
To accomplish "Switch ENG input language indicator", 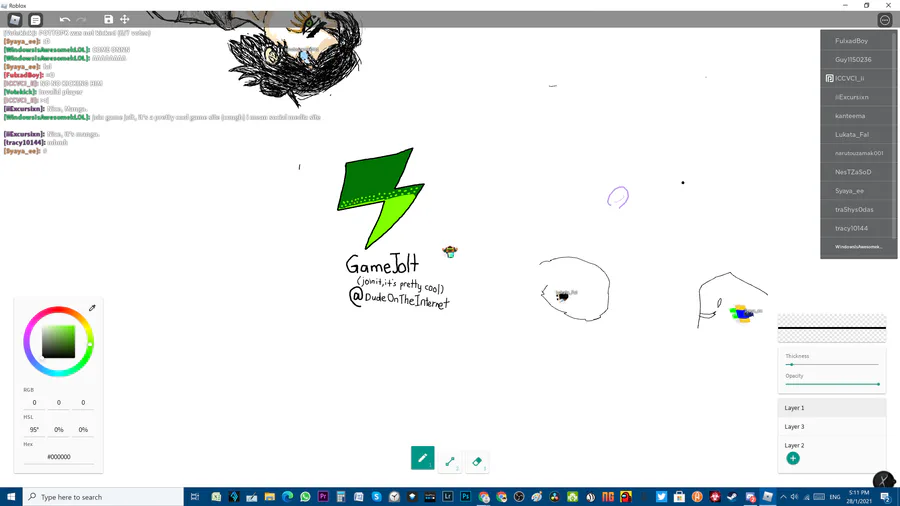I will pyautogui.click(x=835, y=497).
